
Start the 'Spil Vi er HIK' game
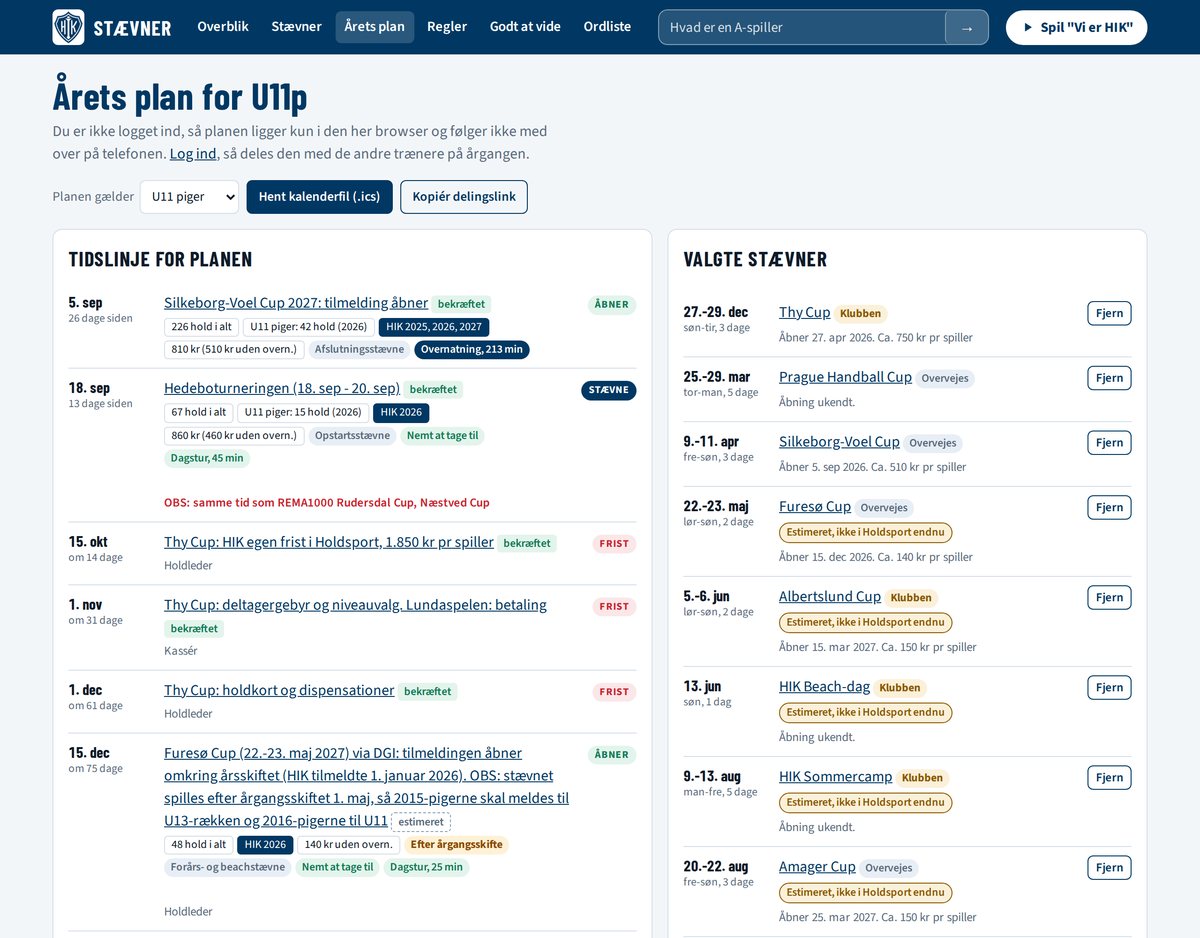coord(1076,27)
